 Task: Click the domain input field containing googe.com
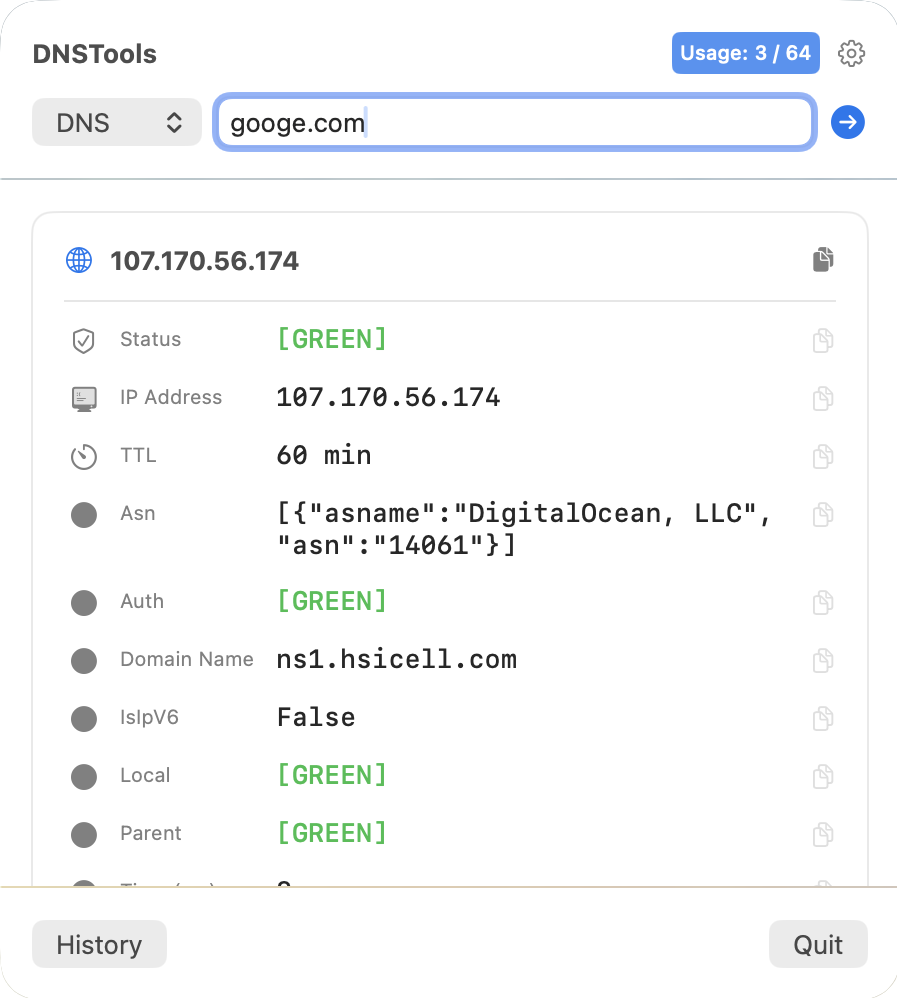(514, 123)
